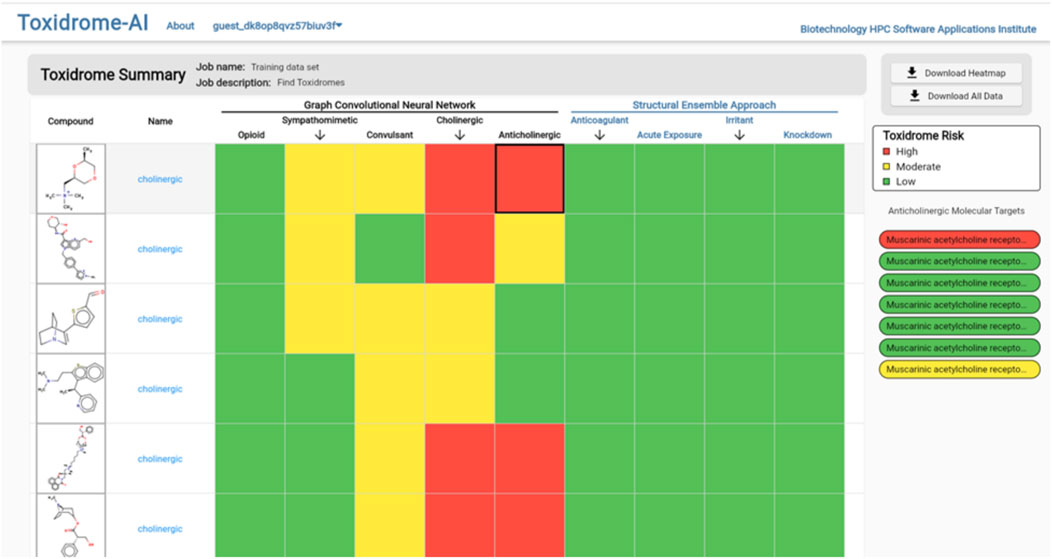Click the sixth compound structure thumbnail
Screen dimensions: 1052x559
pyautogui.click(x=71, y=525)
